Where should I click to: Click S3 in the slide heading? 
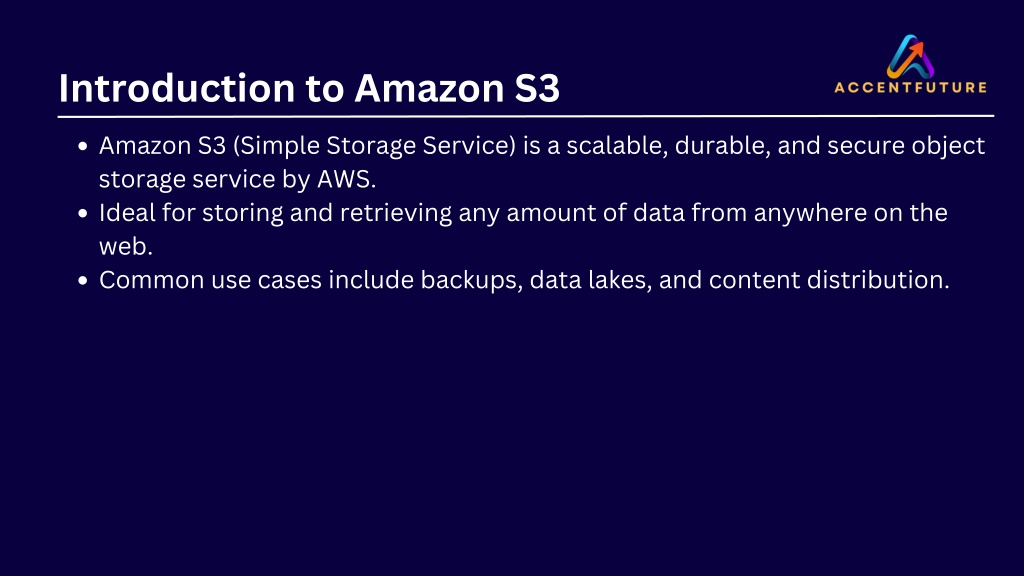[537, 88]
